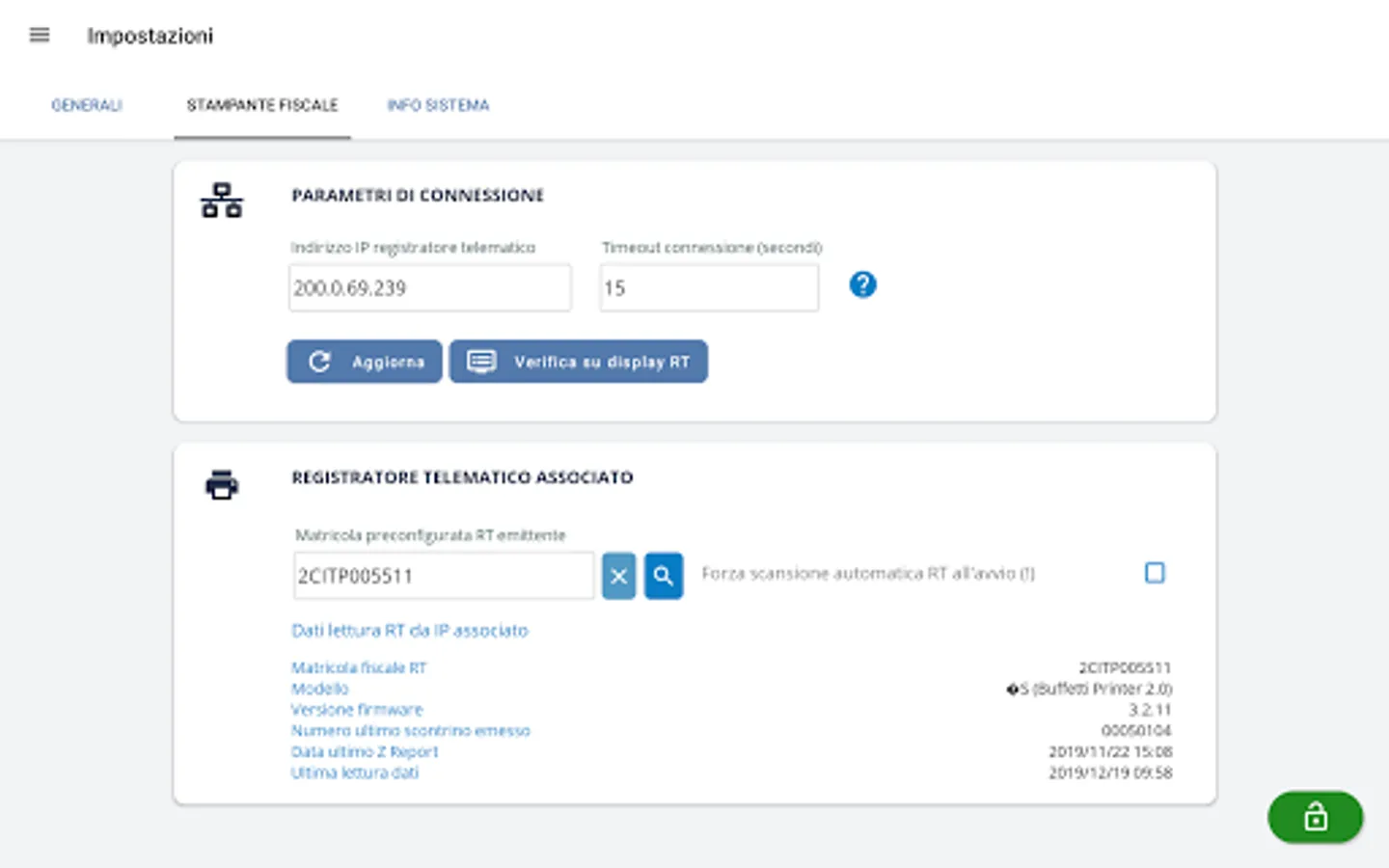The image size is (1389, 868).
Task: Open the Info Sistema tab
Action: pyautogui.click(x=438, y=105)
